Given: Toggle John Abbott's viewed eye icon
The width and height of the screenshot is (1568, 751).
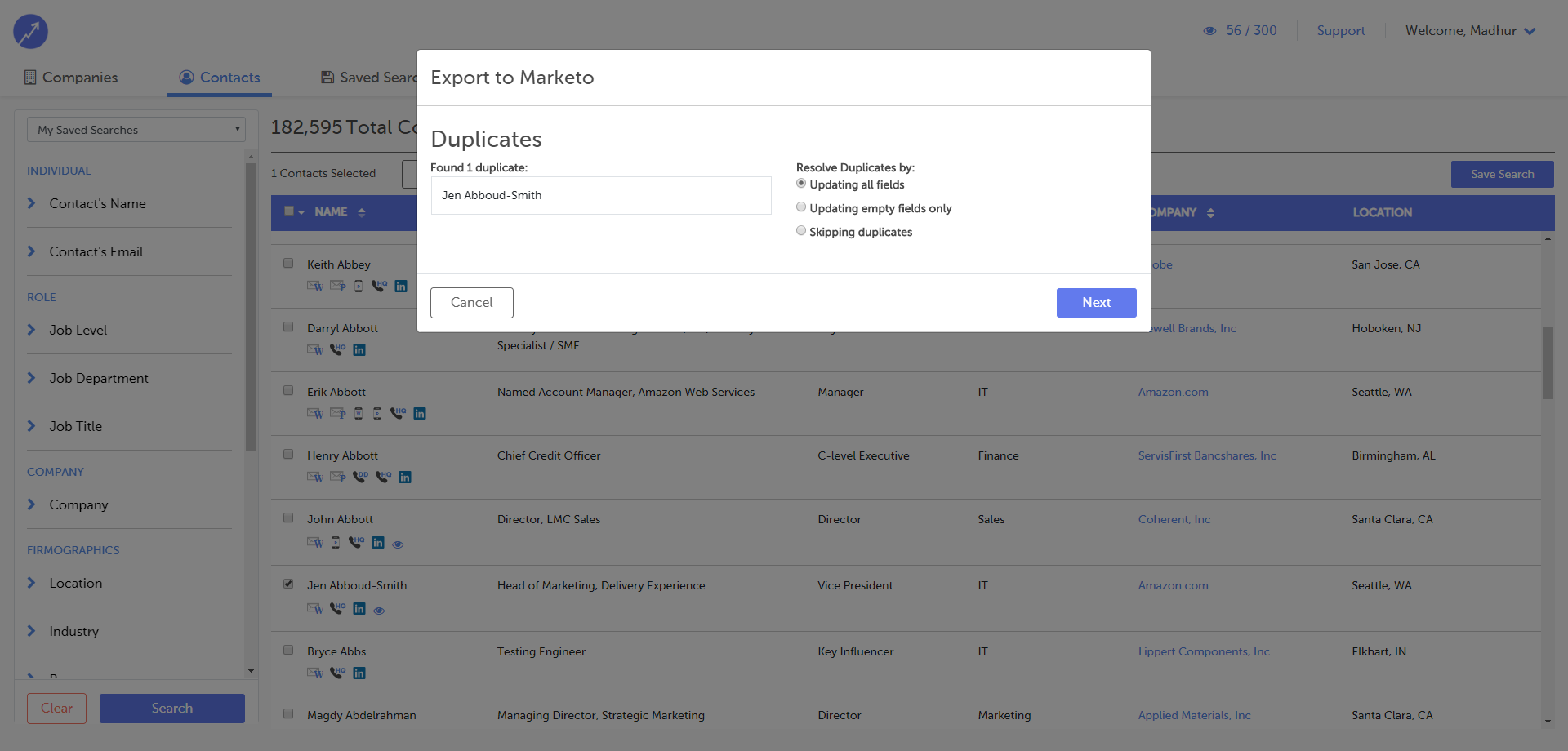Looking at the screenshot, I should [x=398, y=544].
